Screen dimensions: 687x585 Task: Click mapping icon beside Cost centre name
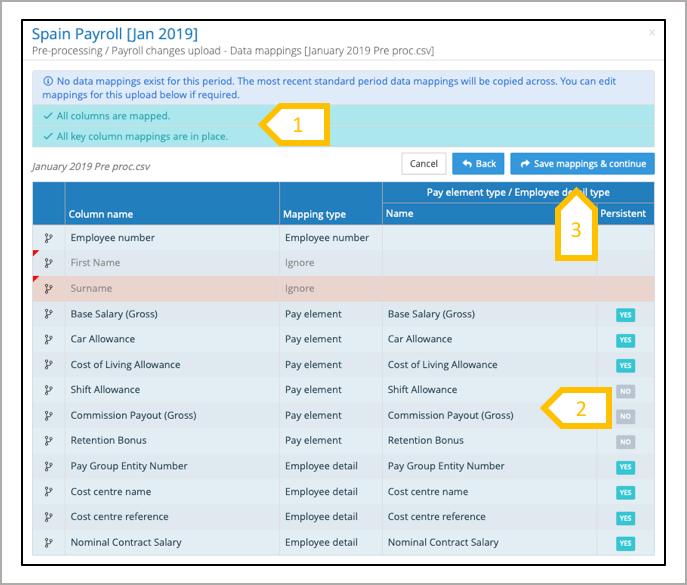pyautogui.click(x=48, y=492)
